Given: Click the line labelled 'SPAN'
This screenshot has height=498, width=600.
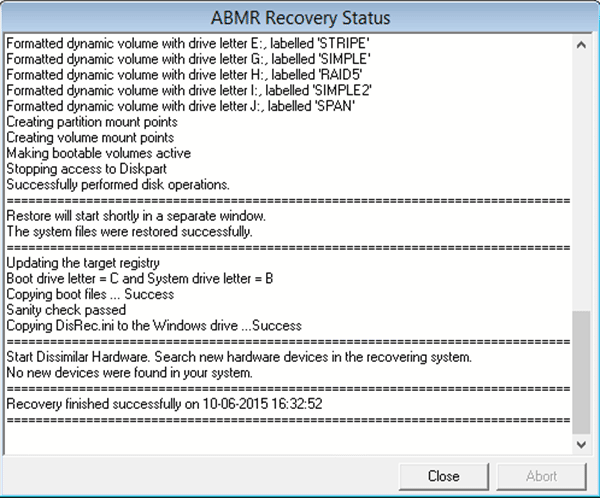Looking at the screenshot, I should (x=181, y=106).
